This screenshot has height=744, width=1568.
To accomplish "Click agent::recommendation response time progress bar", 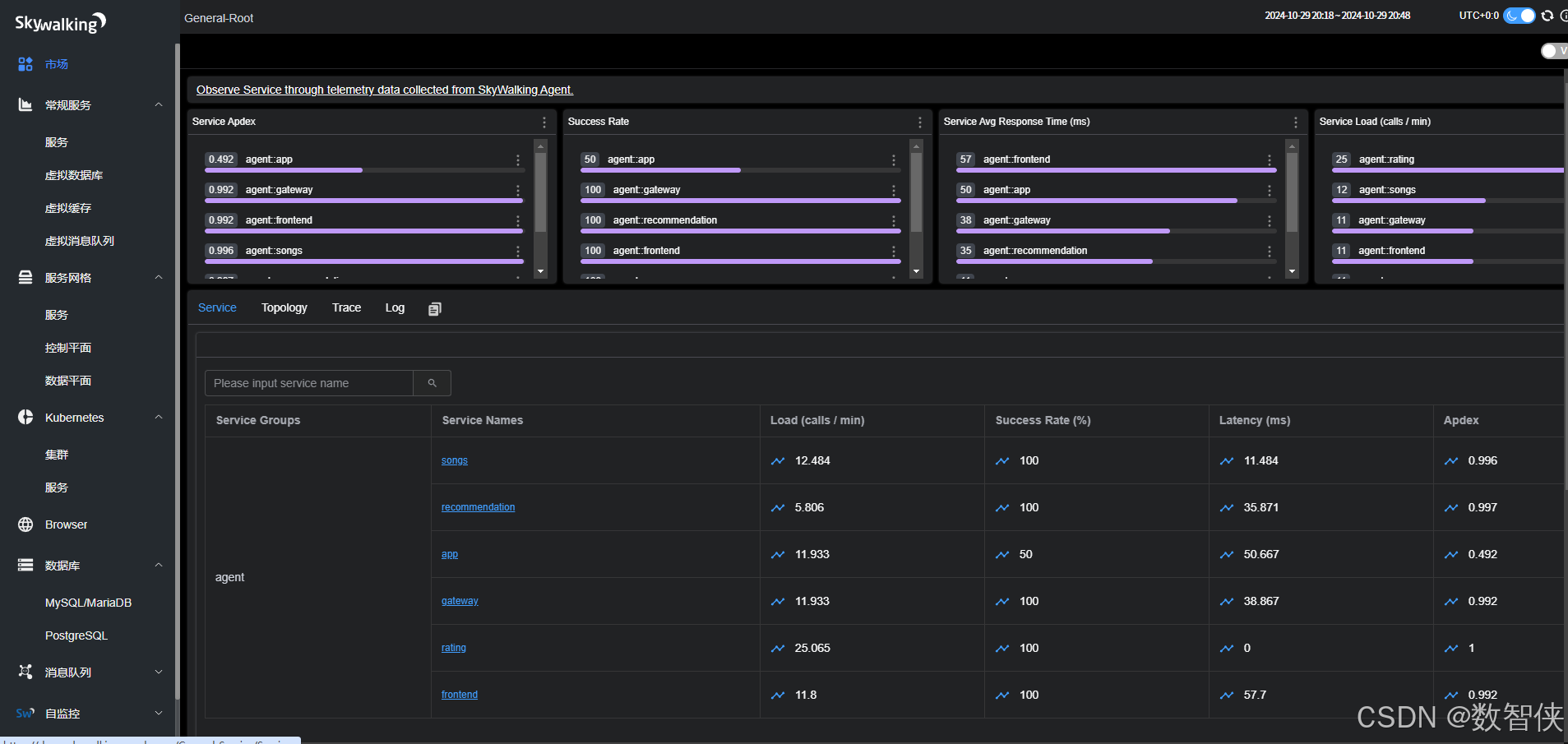I will 1116,261.
